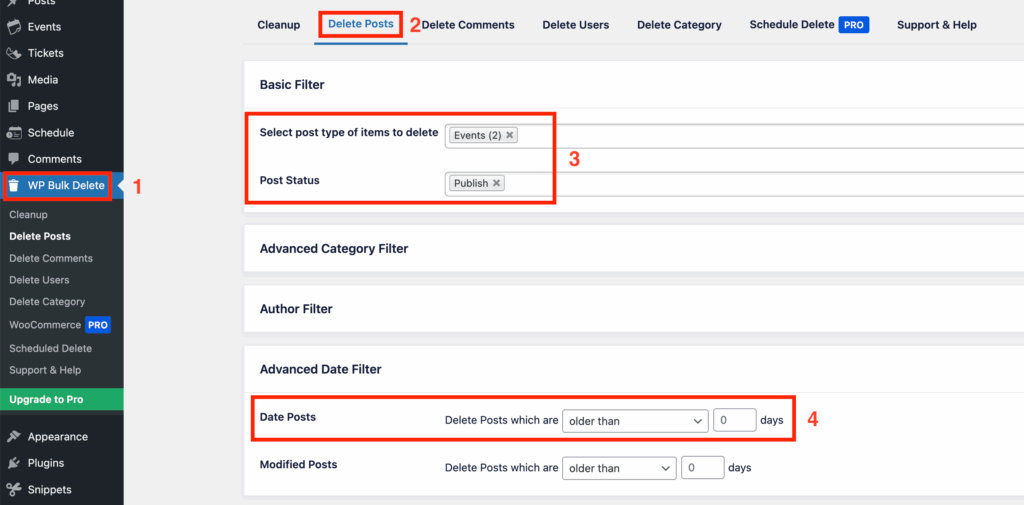Click the Date Posts days number field
The image size is (1024, 505).
(735, 421)
